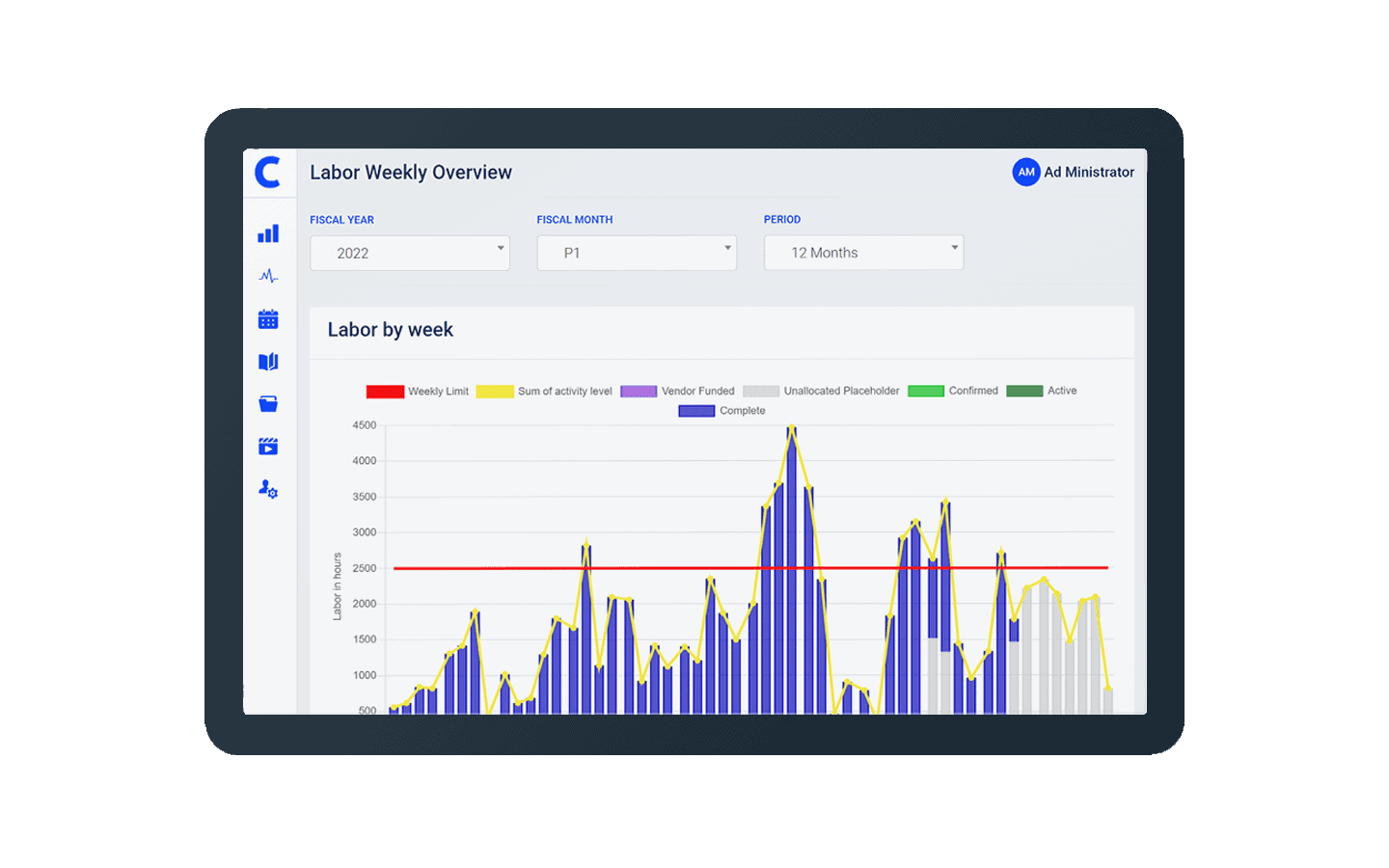1389x868 pixels.
Task: Open the activity pulse line icon
Action: pyautogui.click(x=268, y=277)
